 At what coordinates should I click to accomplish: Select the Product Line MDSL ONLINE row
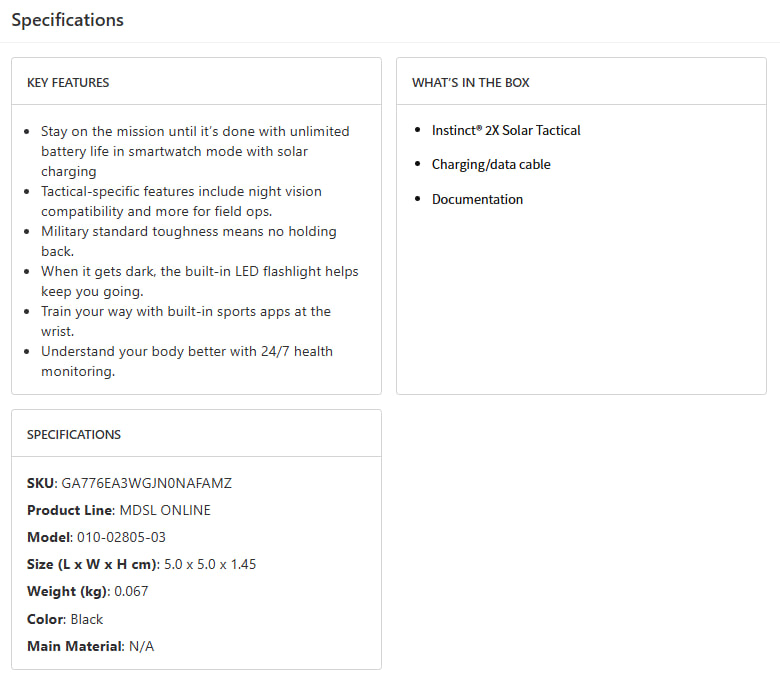point(119,510)
